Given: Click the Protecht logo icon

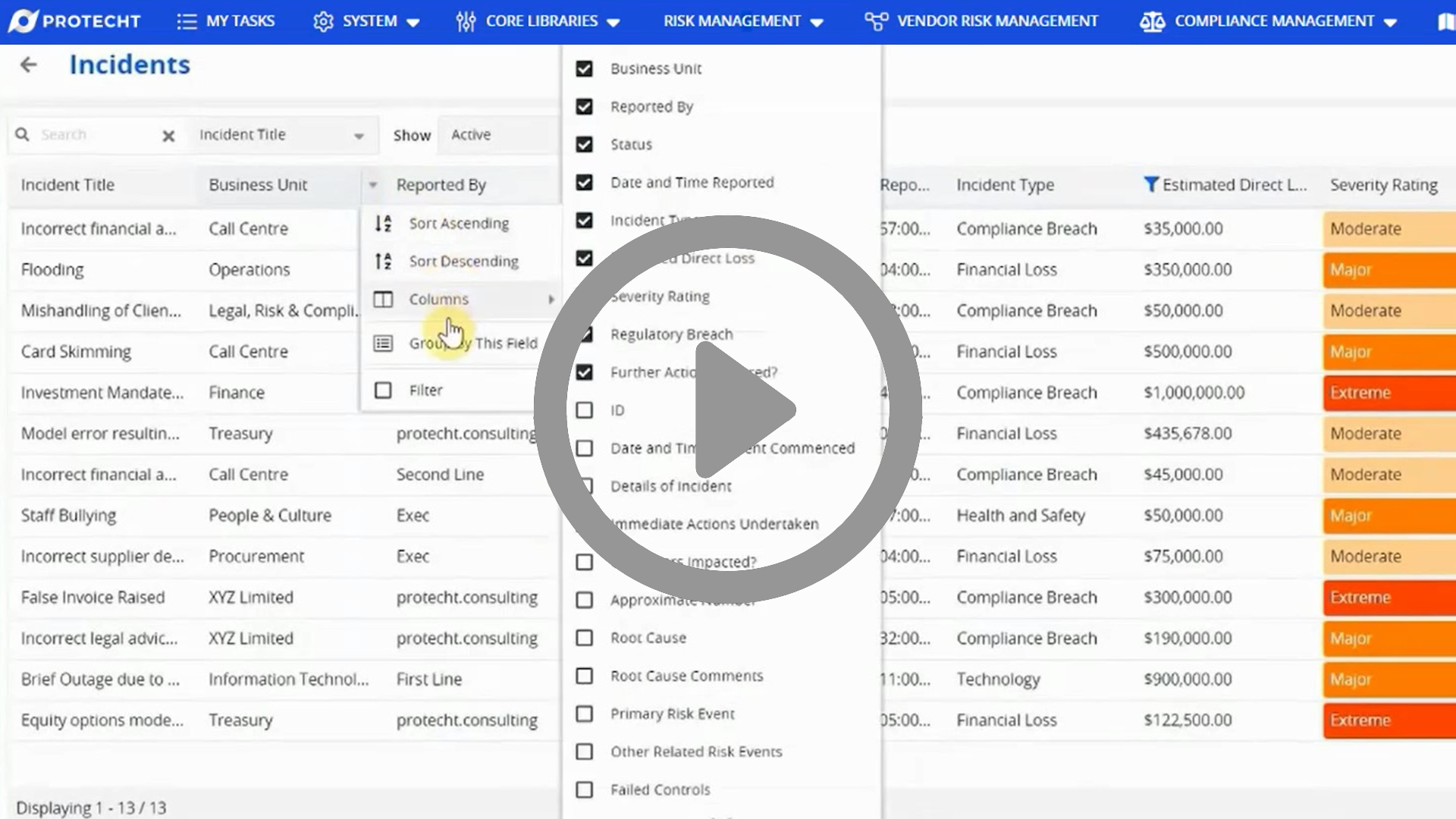Looking at the screenshot, I should pos(24,20).
